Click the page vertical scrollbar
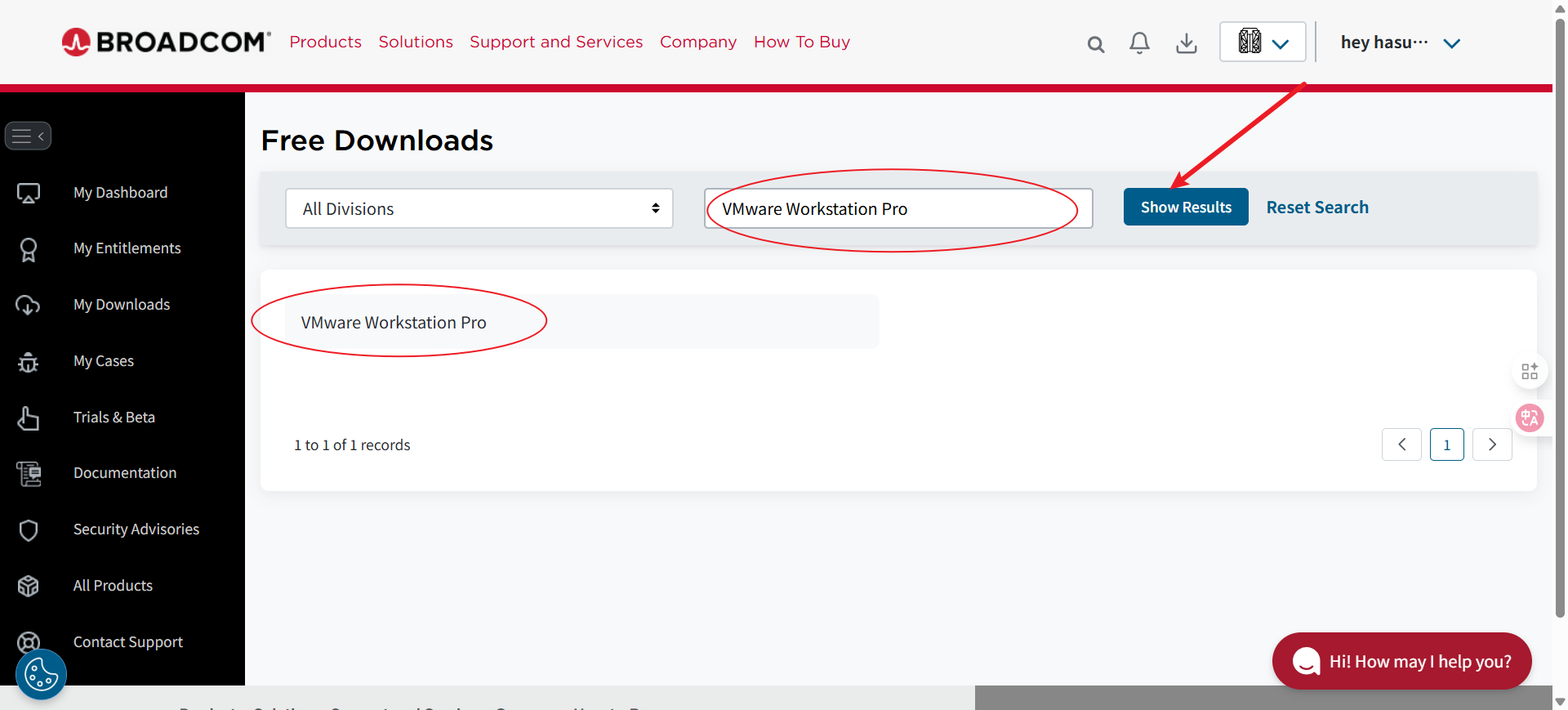Image resolution: width=1568 pixels, height=710 pixels. click(1560, 317)
